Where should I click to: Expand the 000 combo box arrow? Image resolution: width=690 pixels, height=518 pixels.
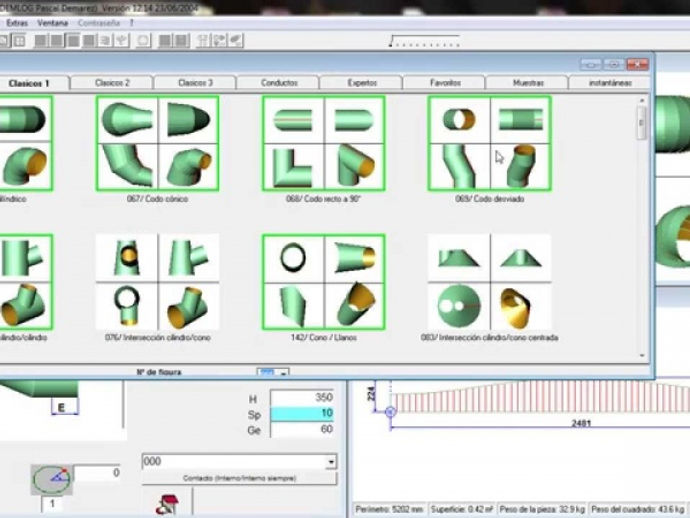[x=331, y=462]
